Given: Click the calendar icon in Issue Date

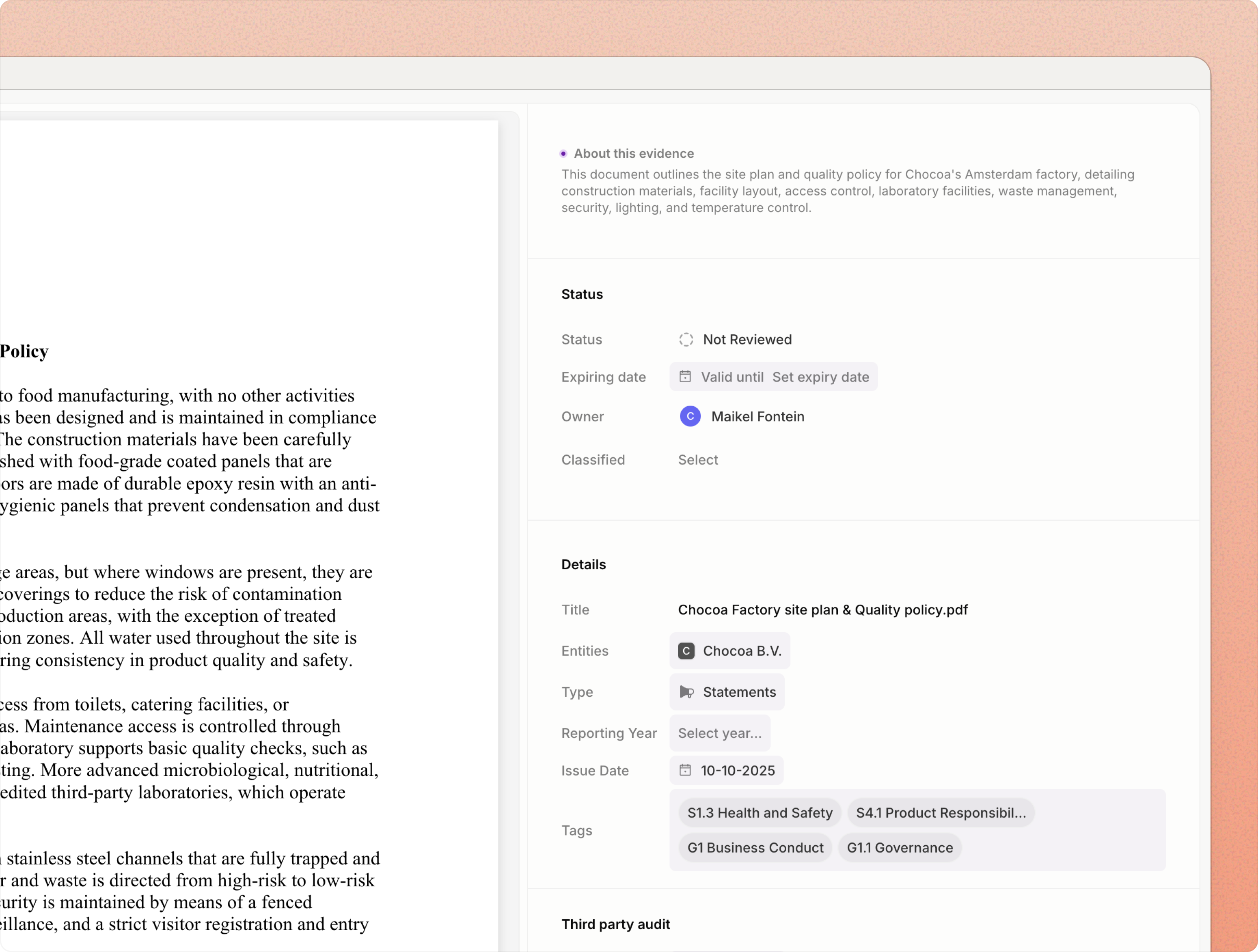Looking at the screenshot, I should pos(685,770).
